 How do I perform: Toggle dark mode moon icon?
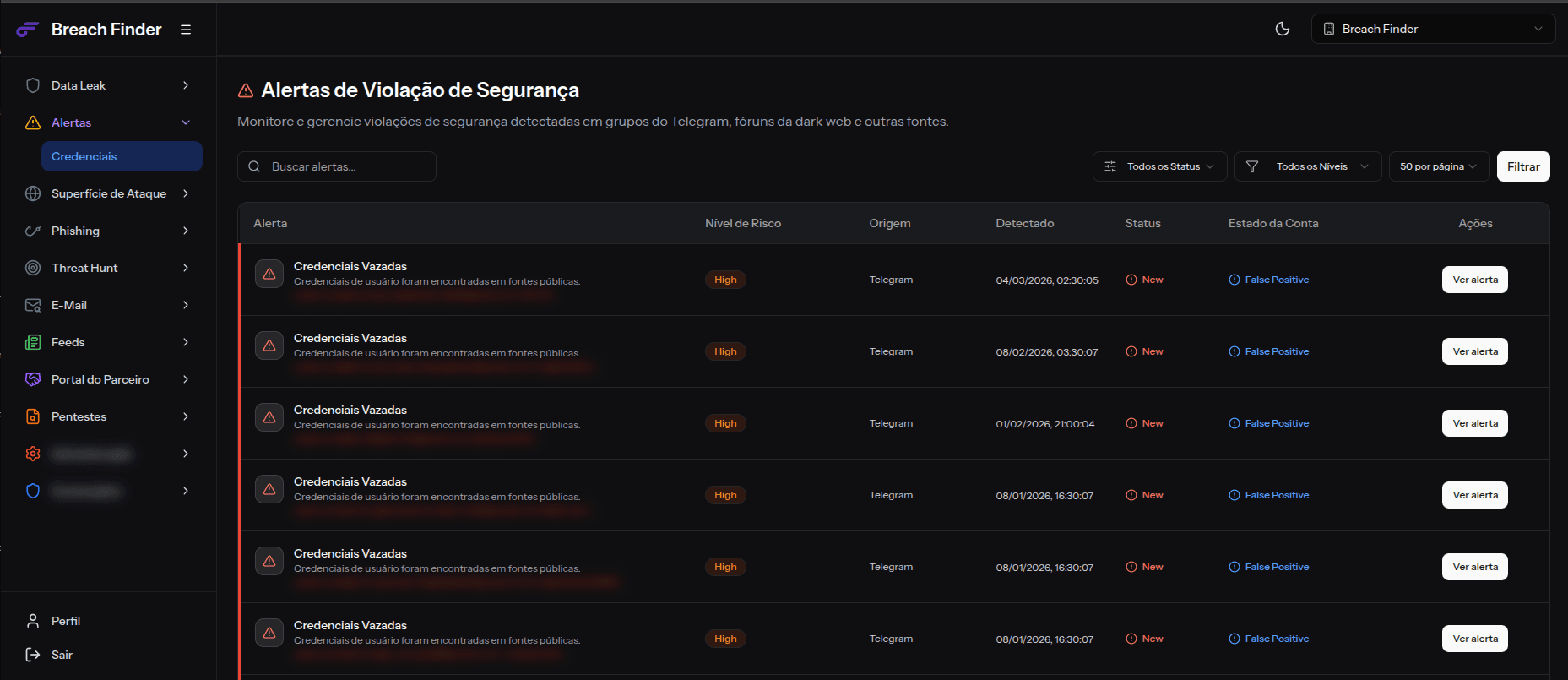tap(1282, 29)
